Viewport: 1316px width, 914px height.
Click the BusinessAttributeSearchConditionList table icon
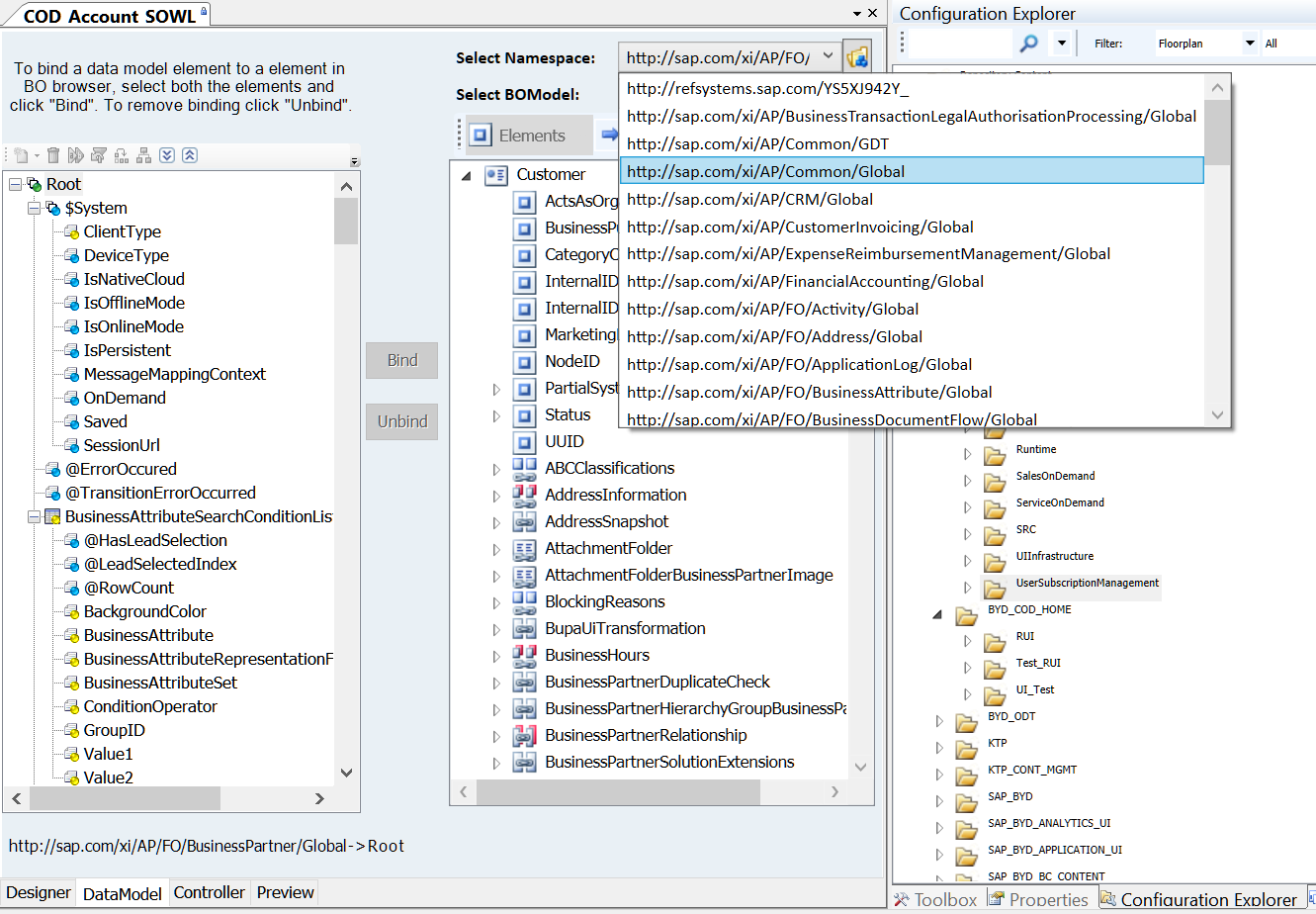(53, 516)
